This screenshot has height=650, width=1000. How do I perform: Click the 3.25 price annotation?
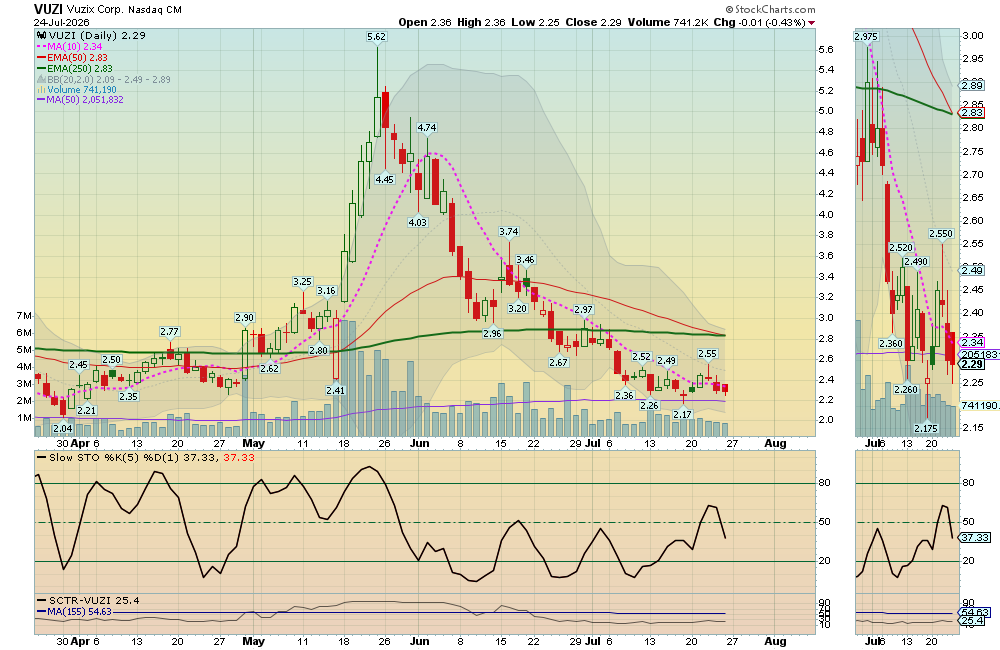302,281
